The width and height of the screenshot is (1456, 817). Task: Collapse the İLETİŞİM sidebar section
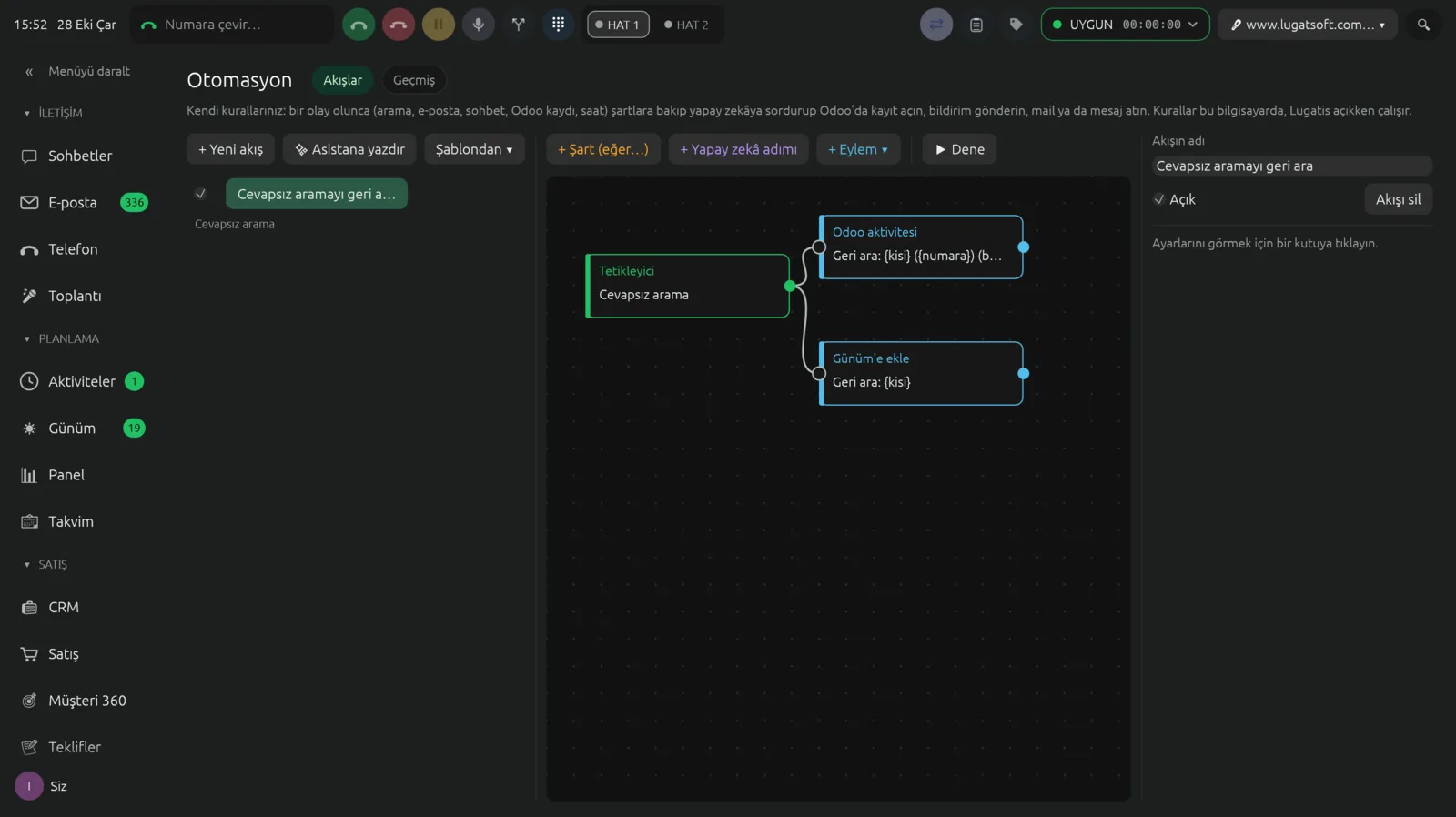[x=54, y=113]
